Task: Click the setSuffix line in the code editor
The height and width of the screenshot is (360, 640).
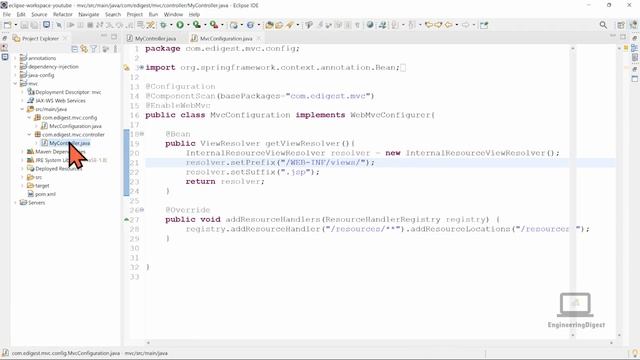Action: click(252, 172)
